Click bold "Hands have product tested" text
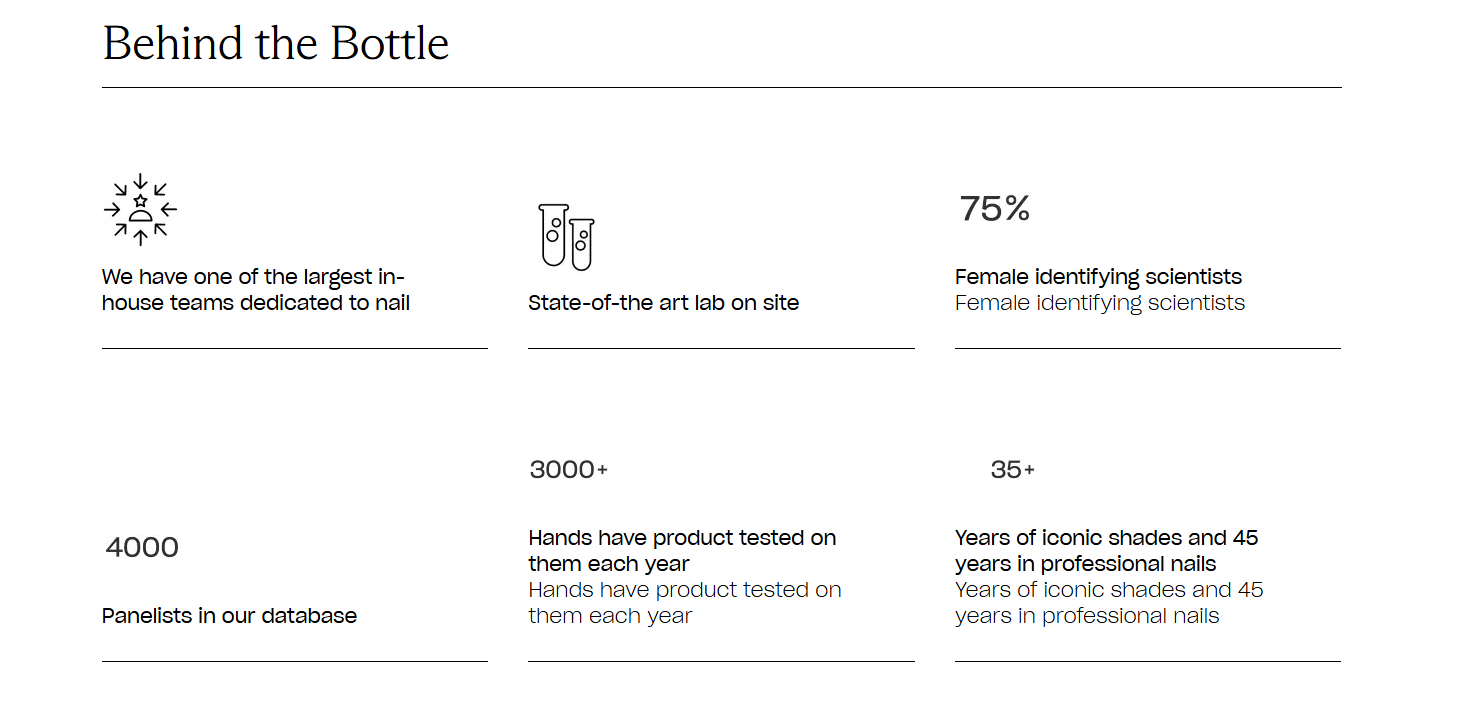1465x702 pixels. (682, 551)
